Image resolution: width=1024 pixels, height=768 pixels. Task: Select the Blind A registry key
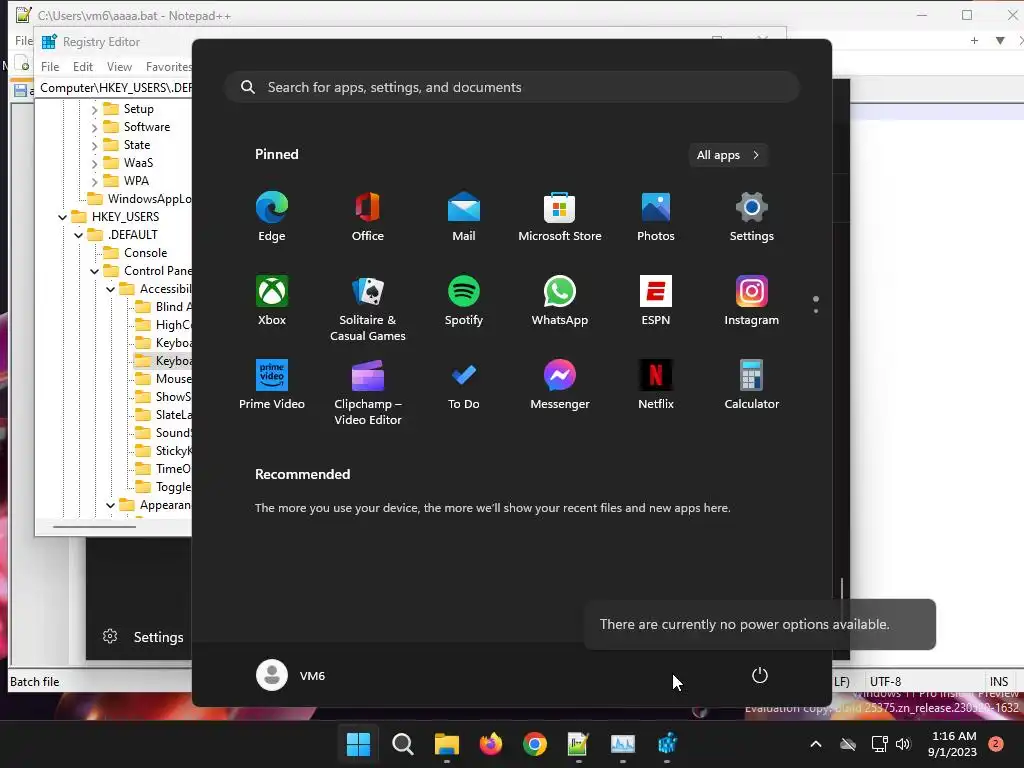(174, 307)
